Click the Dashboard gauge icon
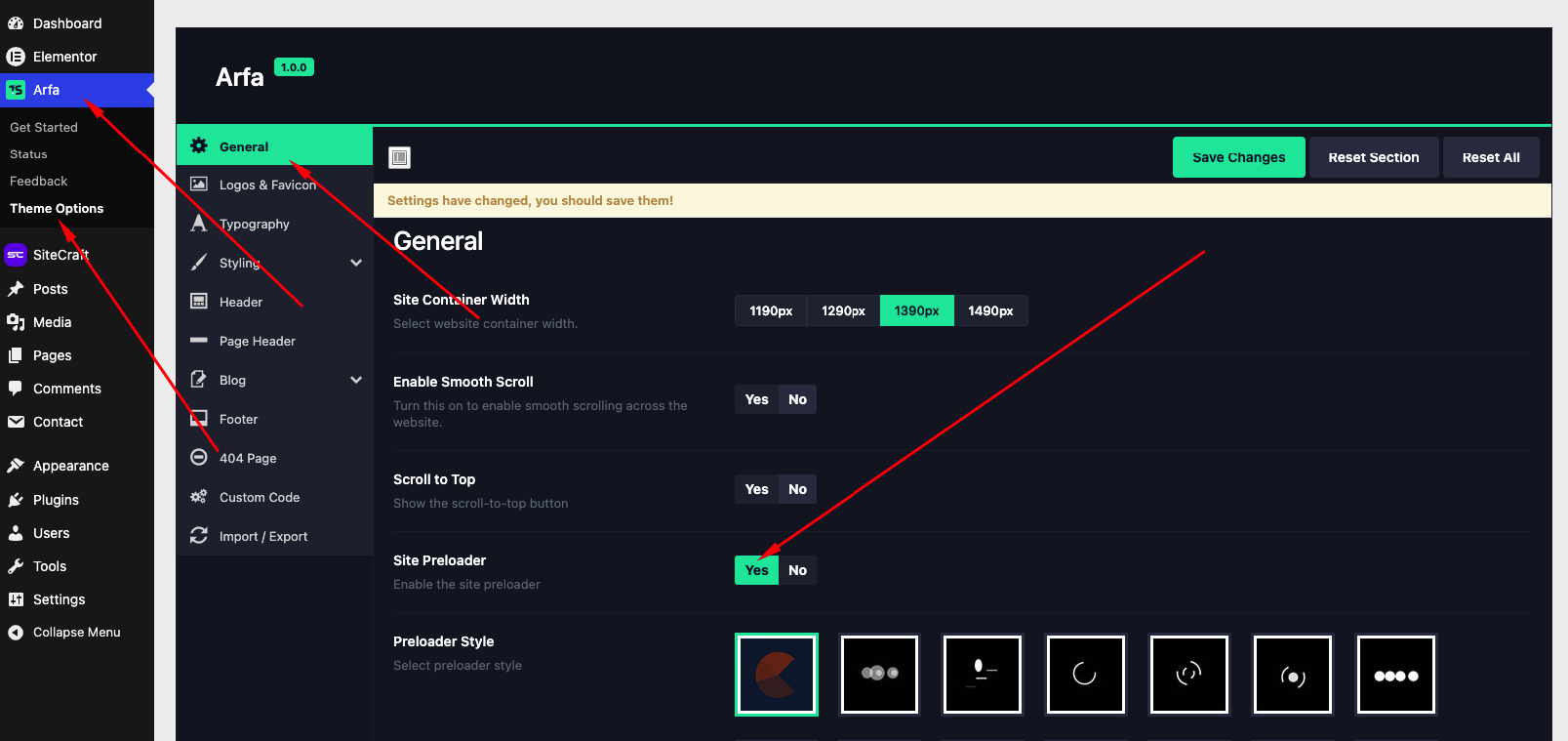The image size is (1568, 741). [16, 23]
